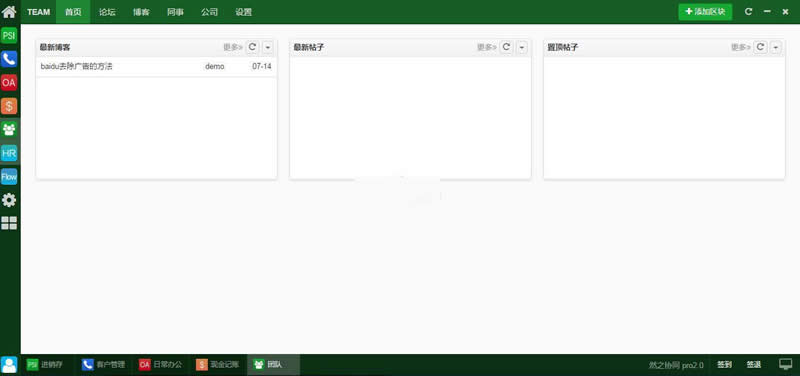Open the cash accounting dollar icon
The height and width of the screenshot is (376, 800).
(x=9, y=106)
